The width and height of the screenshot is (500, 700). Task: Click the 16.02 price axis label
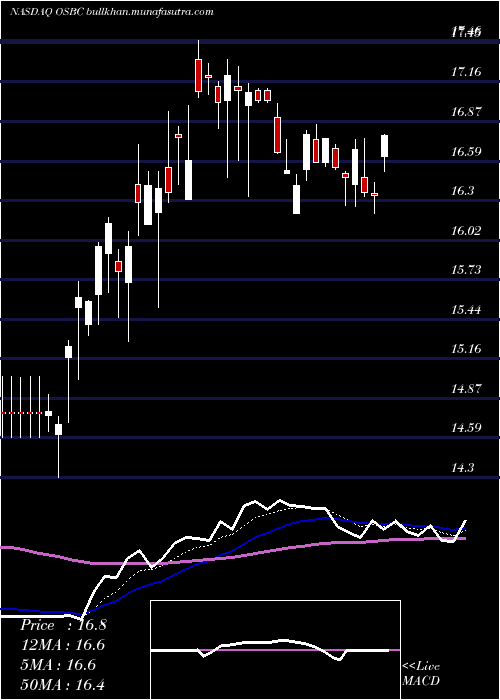pos(466,231)
